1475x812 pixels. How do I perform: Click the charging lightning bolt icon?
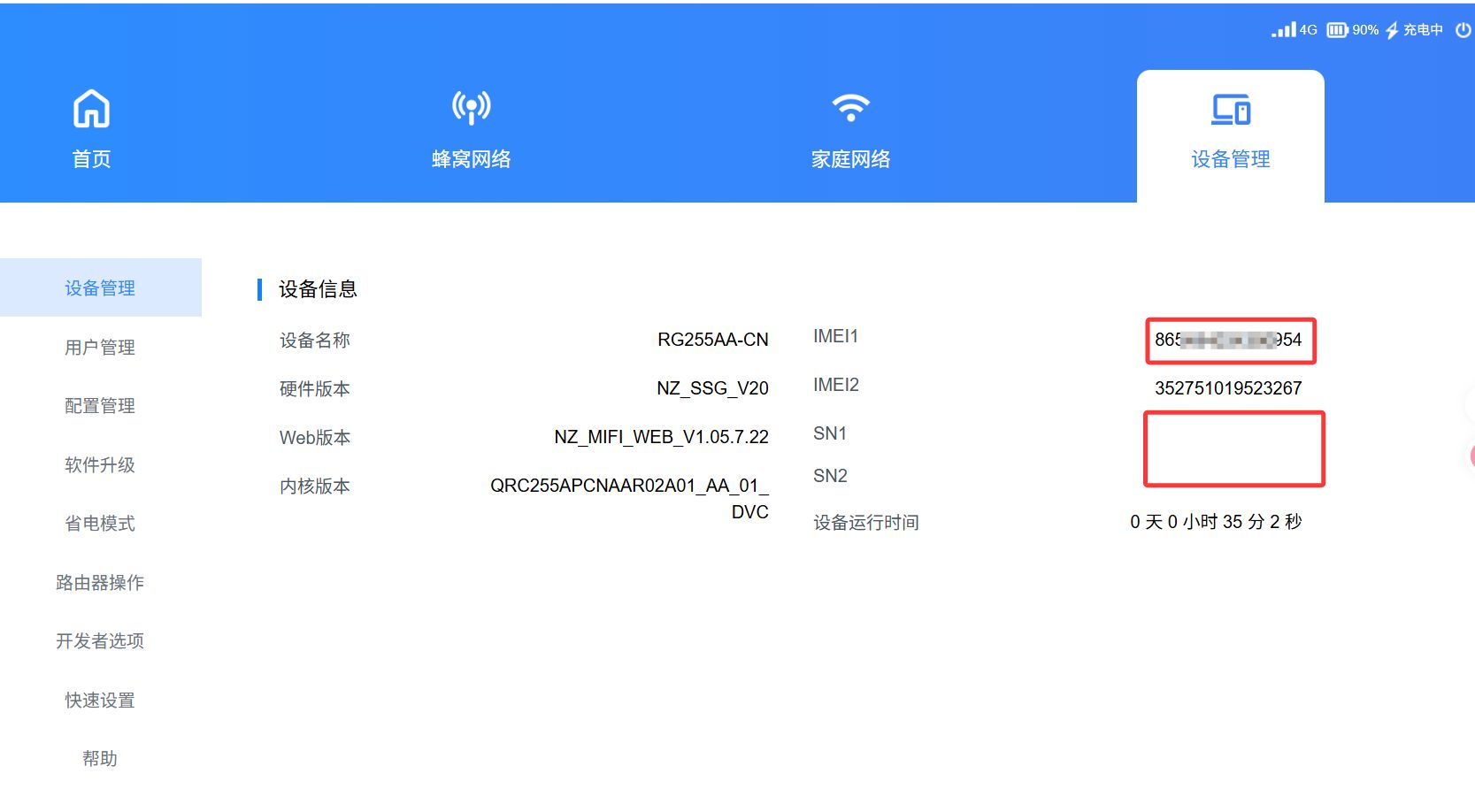tap(1392, 30)
